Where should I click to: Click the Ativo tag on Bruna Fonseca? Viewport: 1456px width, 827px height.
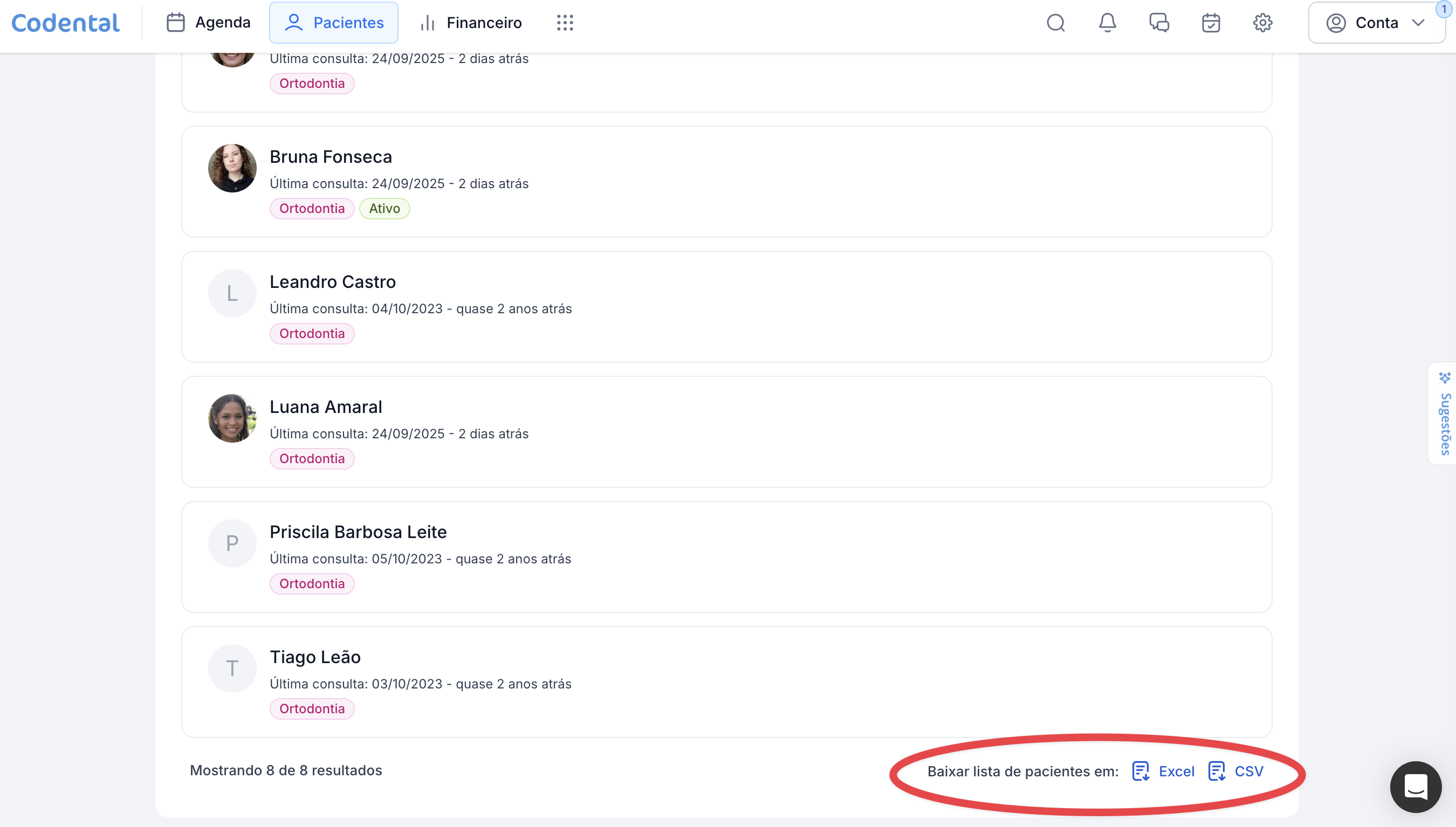tap(384, 209)
